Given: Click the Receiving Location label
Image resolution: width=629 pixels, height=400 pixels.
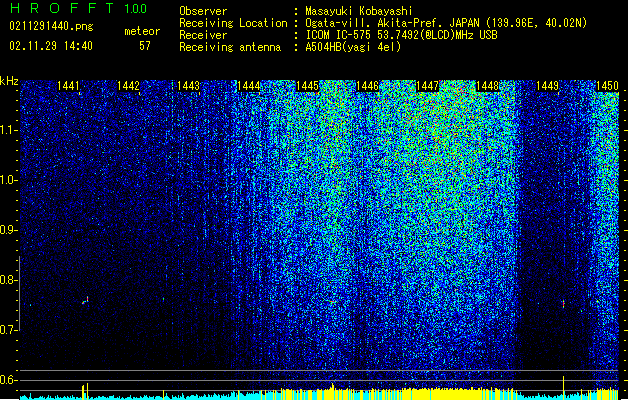Looking at the screenshot, I should (233, 23).
